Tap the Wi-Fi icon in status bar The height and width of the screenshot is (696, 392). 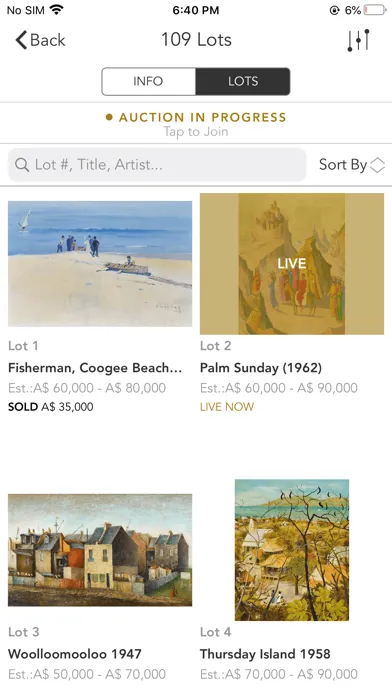[x=56, y=10]
